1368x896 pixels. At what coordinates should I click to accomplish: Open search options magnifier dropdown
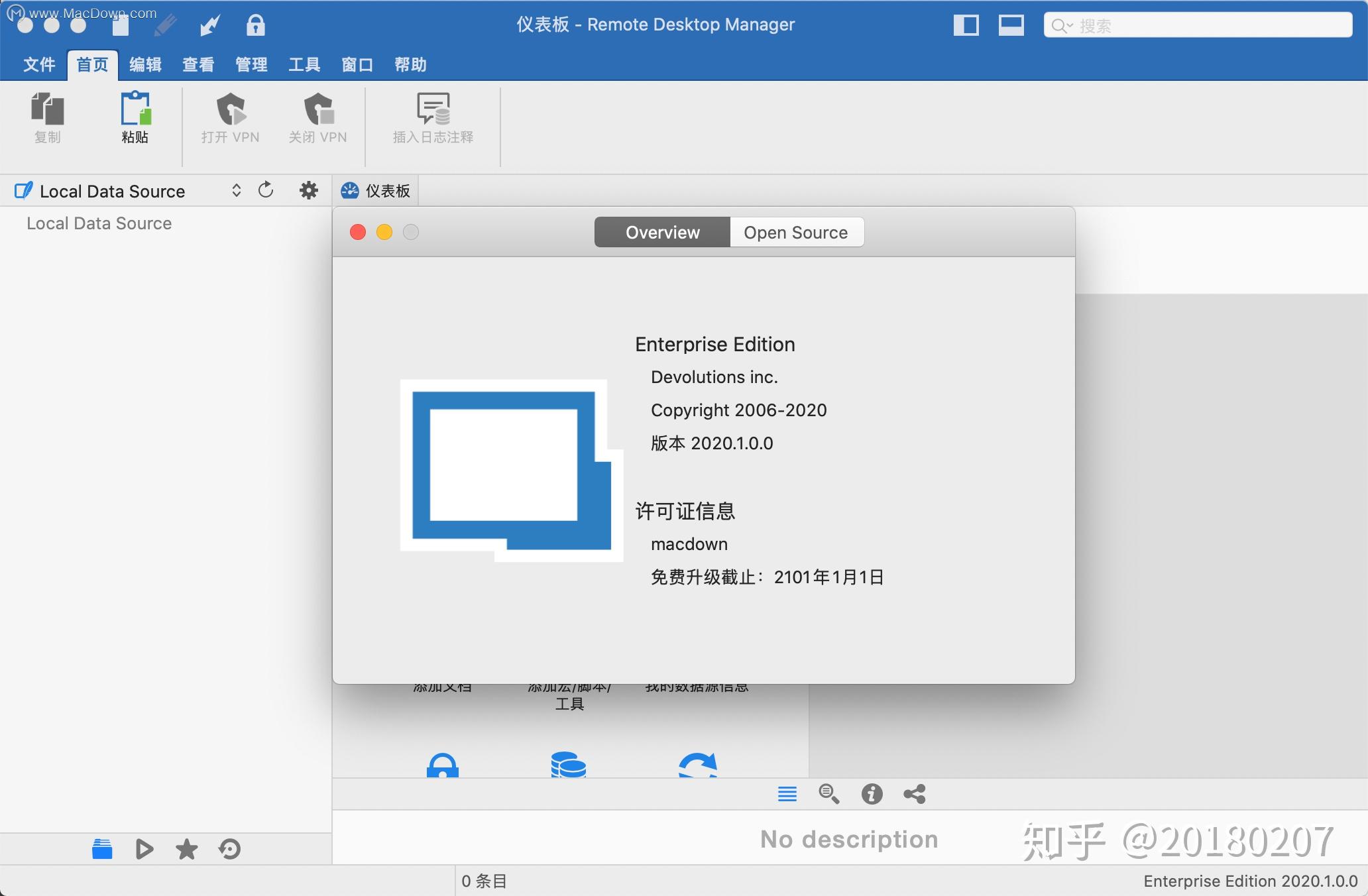tap(1062, 26)
